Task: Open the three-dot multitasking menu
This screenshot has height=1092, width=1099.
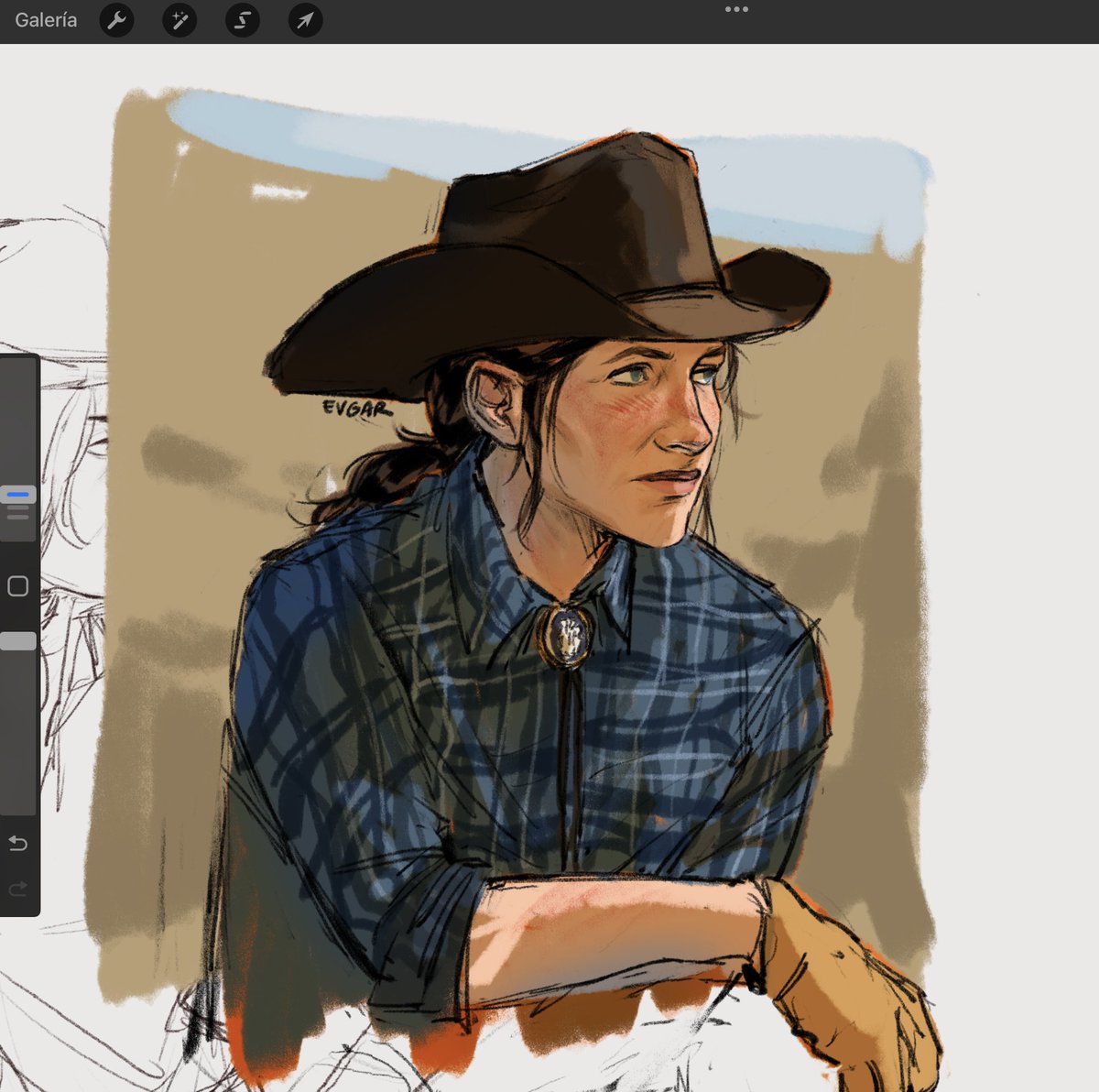Action: click(736, 9)
